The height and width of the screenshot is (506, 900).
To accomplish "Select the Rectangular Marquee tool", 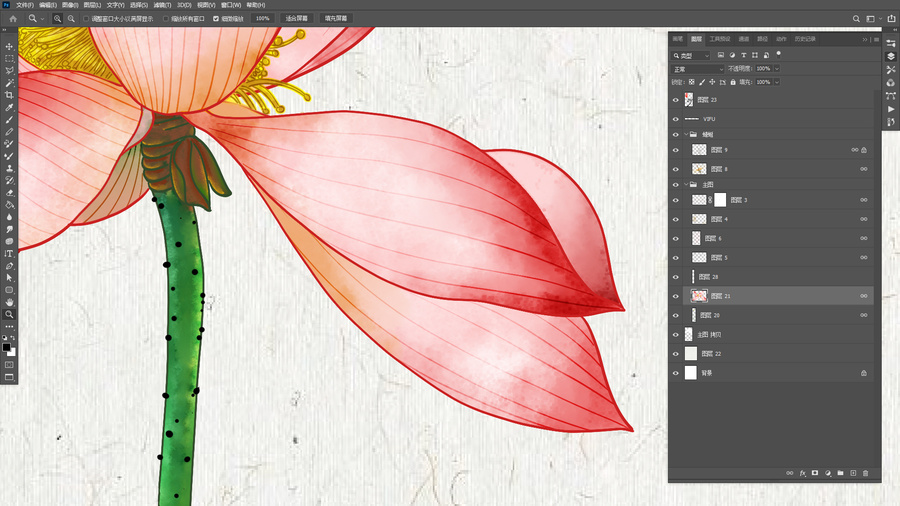I will [9, 59].
